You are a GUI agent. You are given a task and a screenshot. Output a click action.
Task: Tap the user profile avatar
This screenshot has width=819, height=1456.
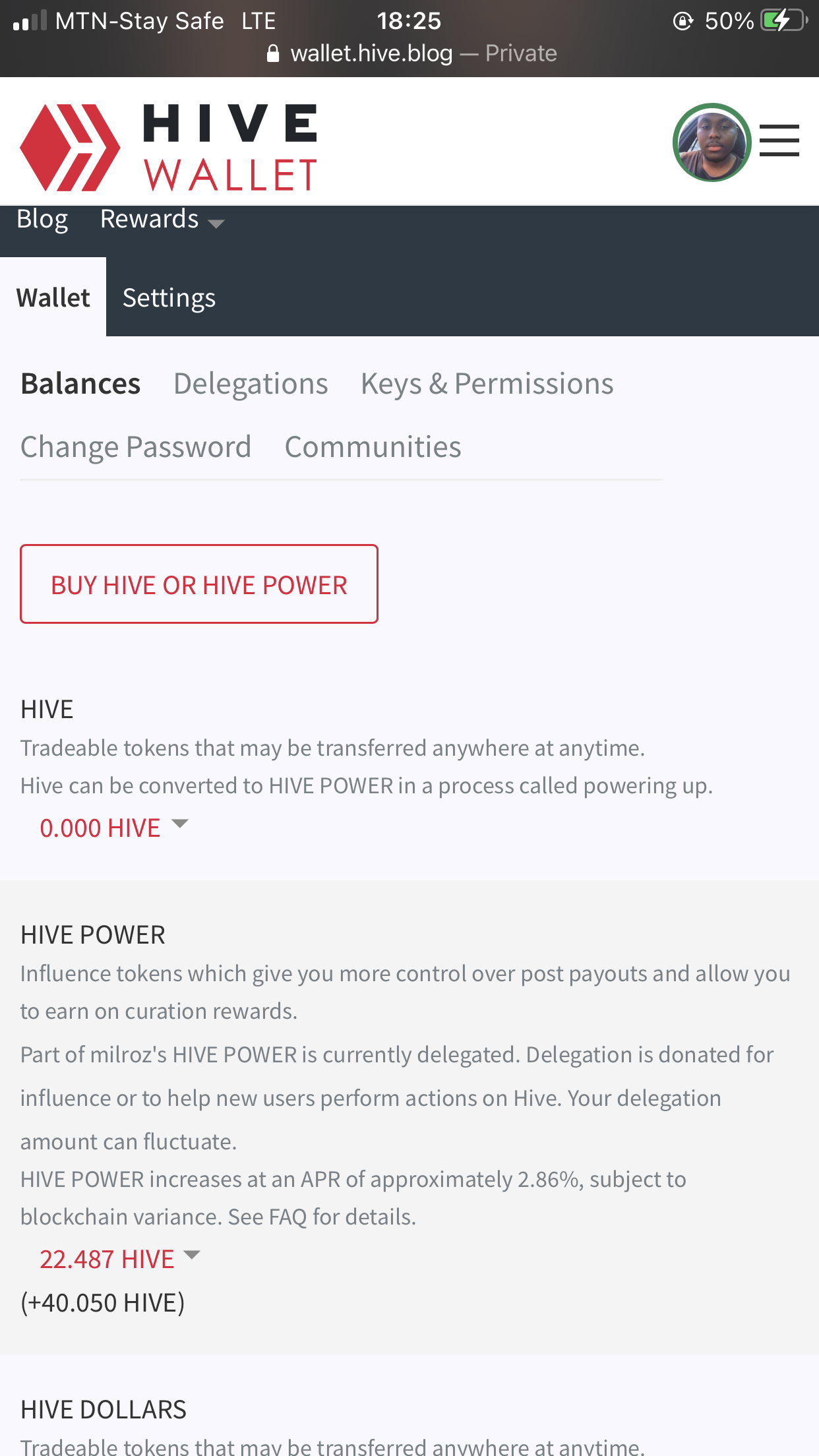(712, 142)
